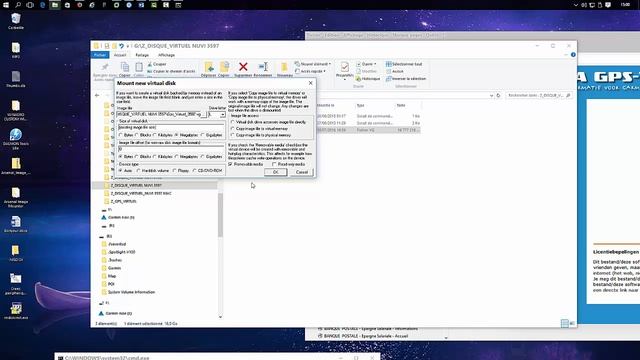Open the DAEMON Tools Lite desktop icon

tap(16, 139)
